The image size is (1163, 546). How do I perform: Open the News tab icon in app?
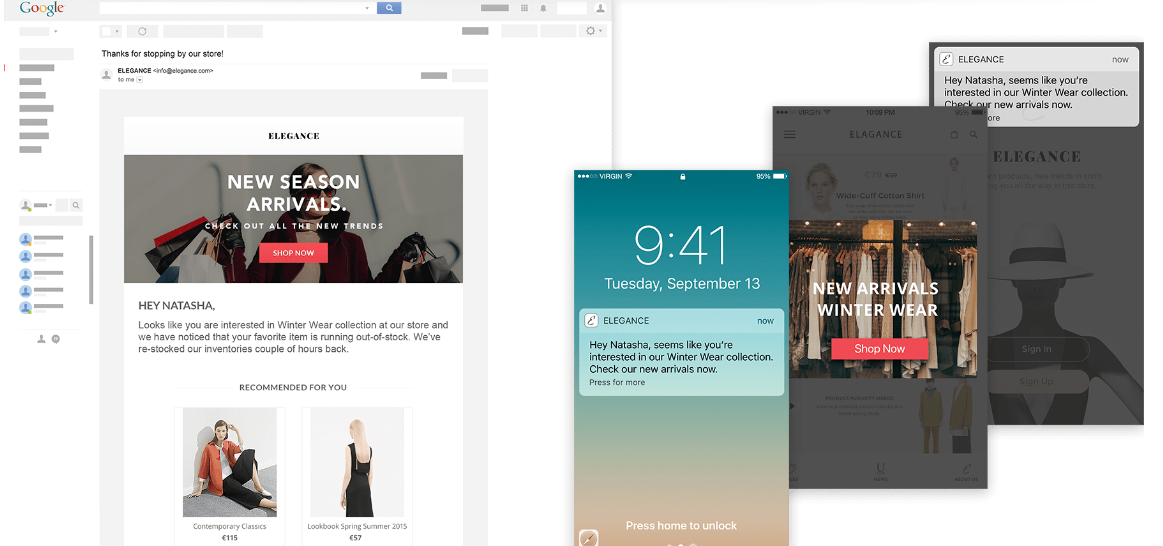880,470
